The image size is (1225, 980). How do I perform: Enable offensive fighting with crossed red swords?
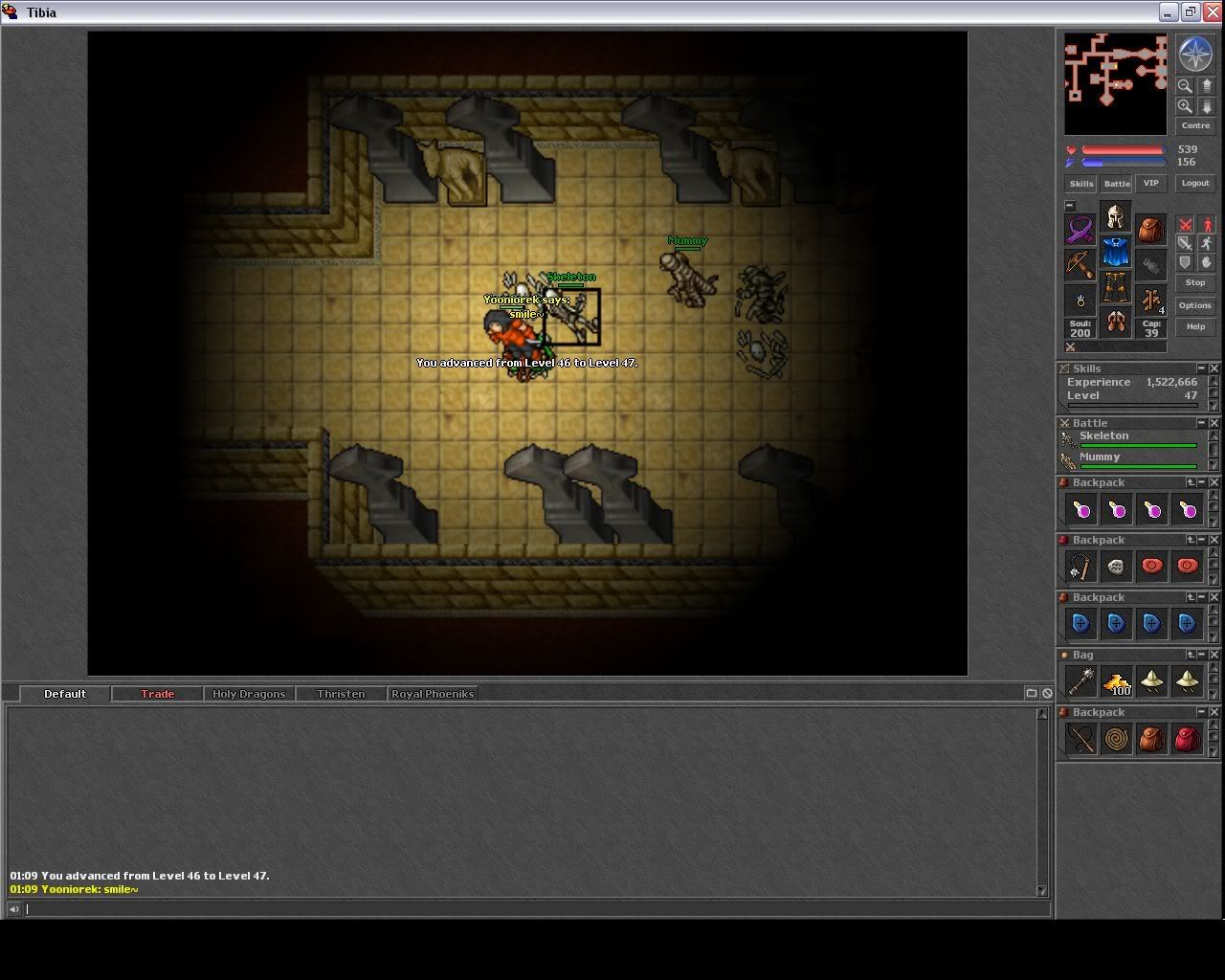(1186, 225)
